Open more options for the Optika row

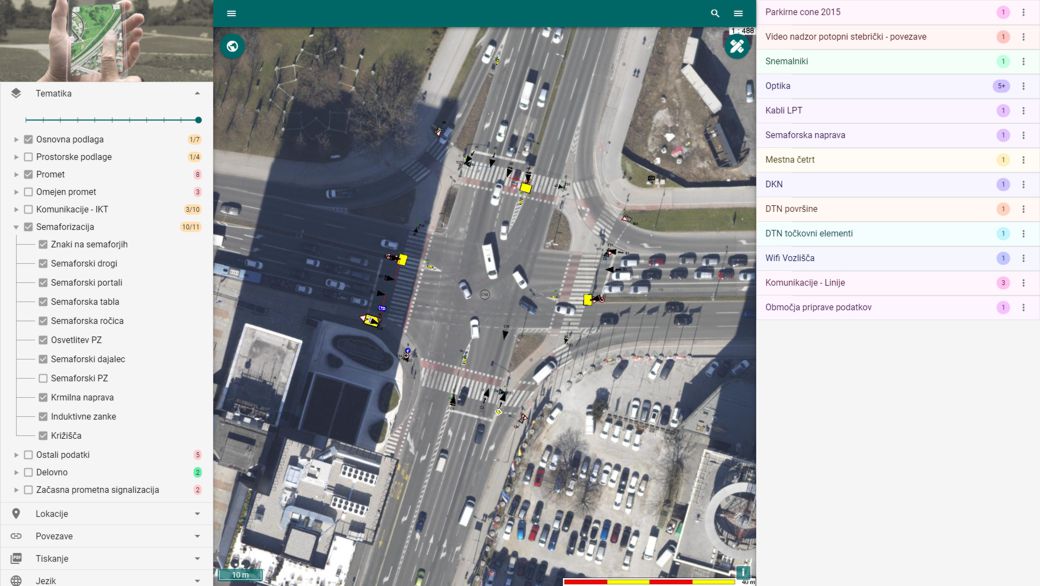(x=1023, y=86)
